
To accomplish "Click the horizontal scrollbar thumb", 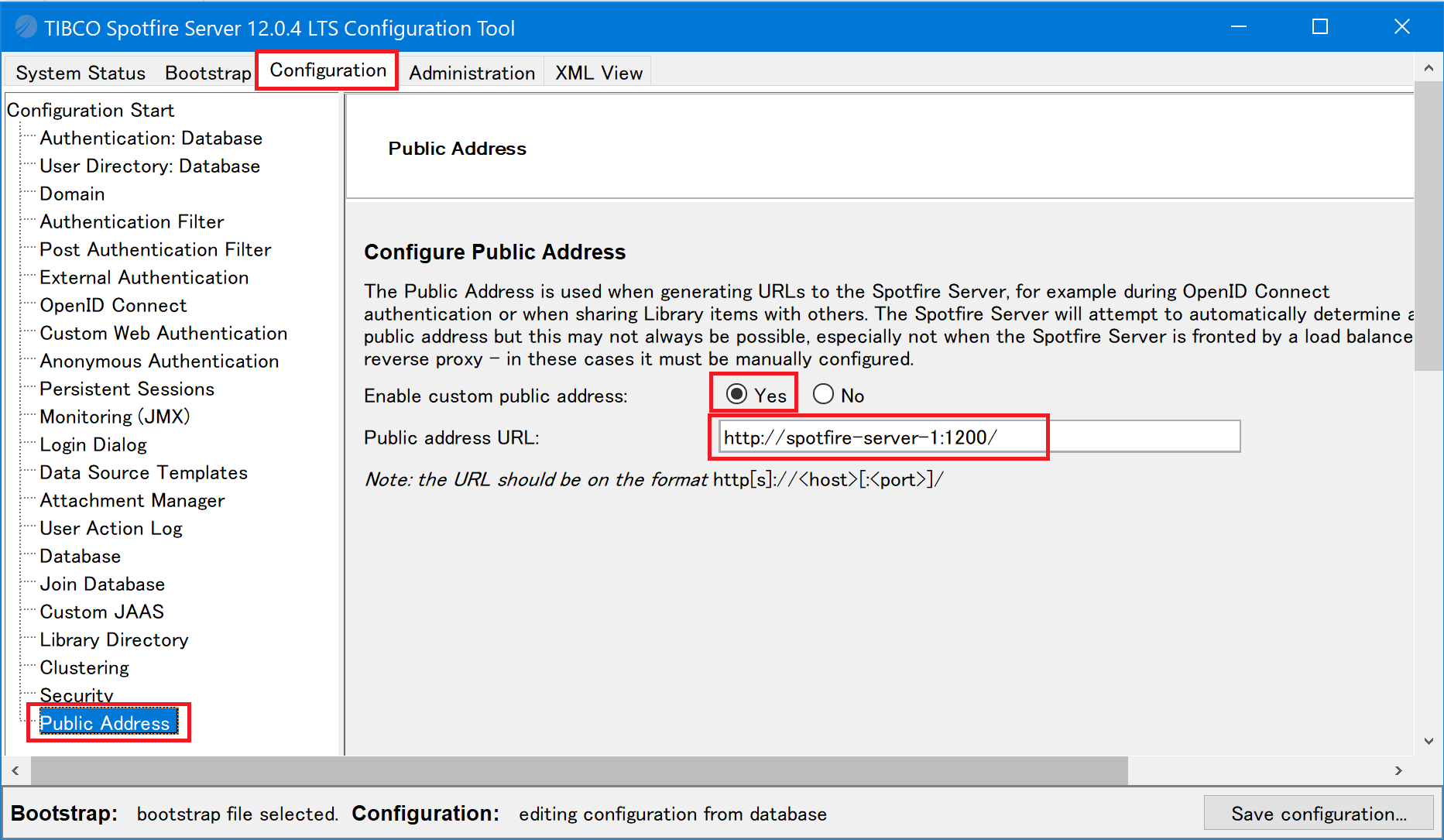I will pyautogui.click(x=579, y=770).
